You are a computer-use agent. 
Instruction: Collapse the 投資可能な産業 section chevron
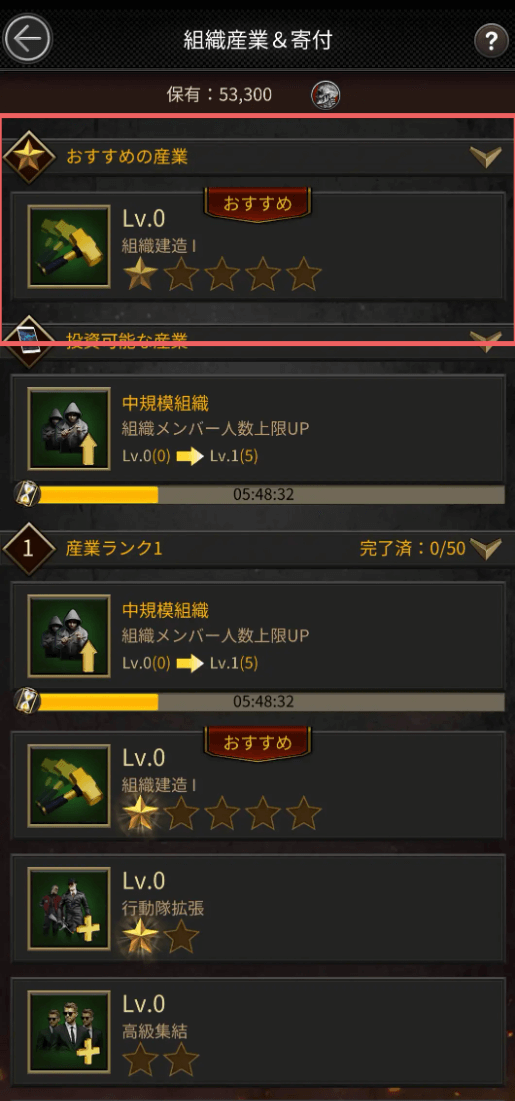click(x=485, y=341)
